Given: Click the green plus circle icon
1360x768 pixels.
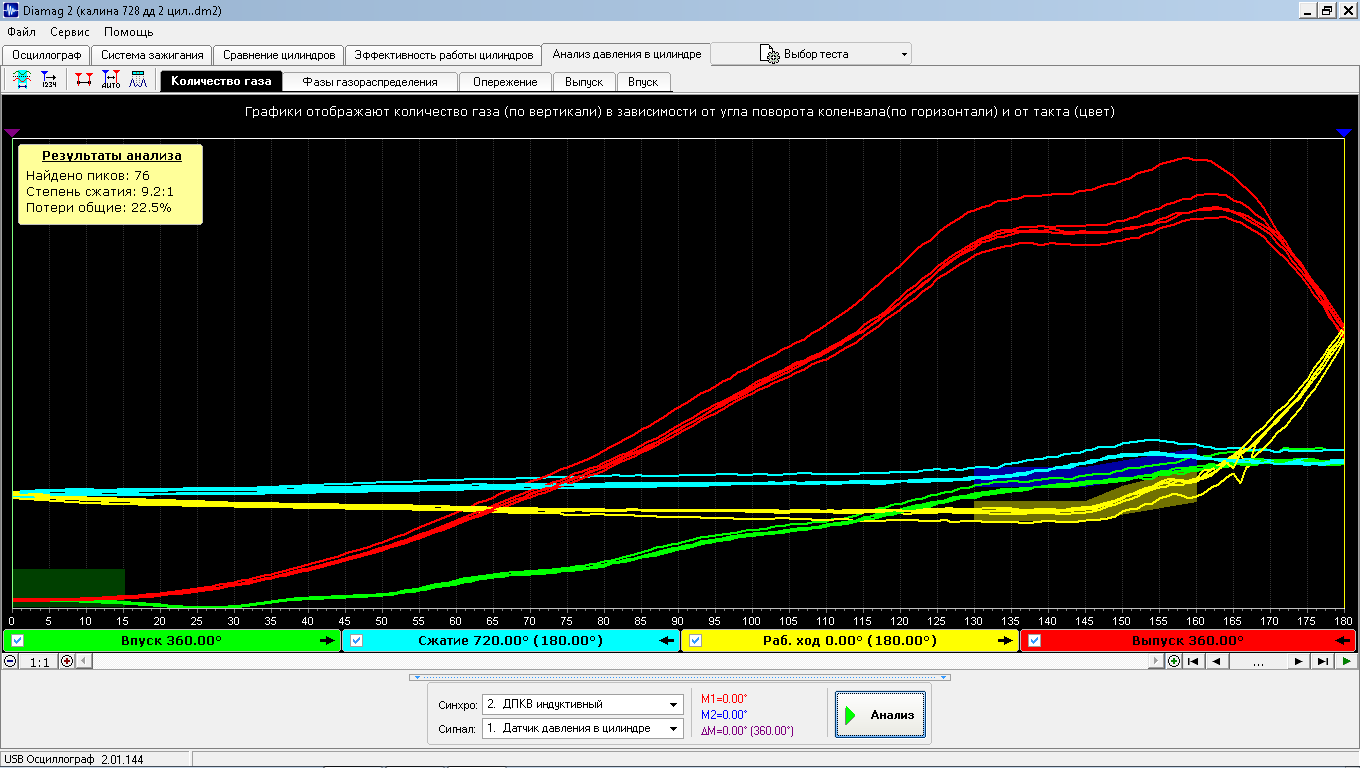Looking at the screenshot, I should coord(1175,661).
